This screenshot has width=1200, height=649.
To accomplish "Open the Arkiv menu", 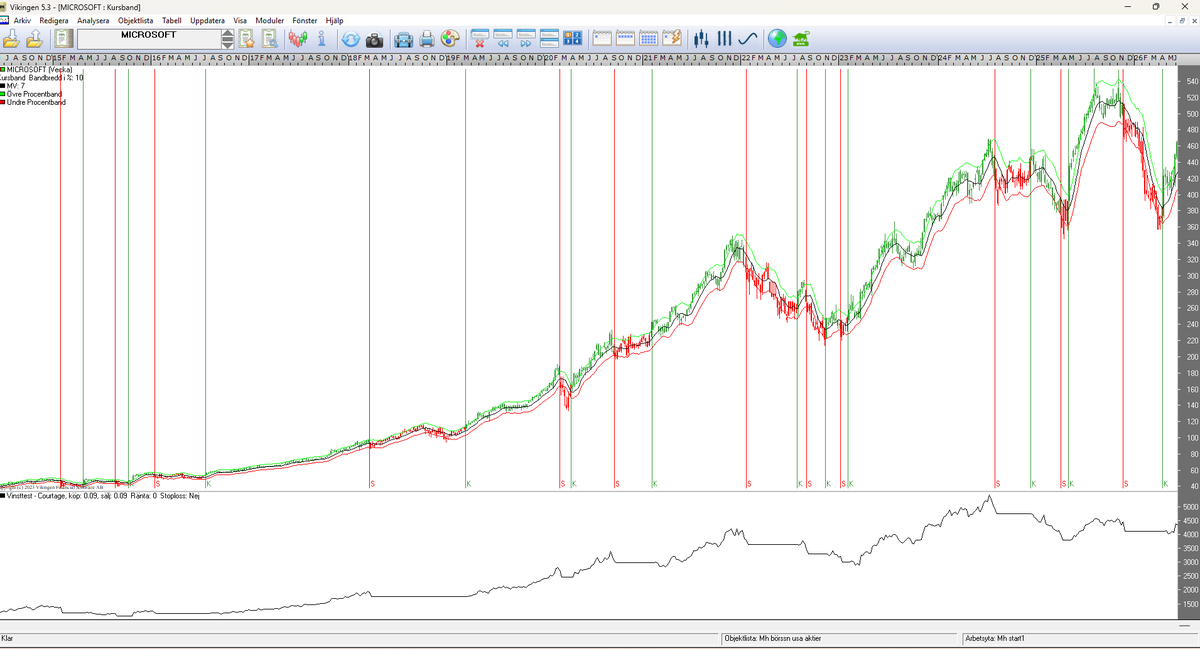I will (x=22, y=20).
